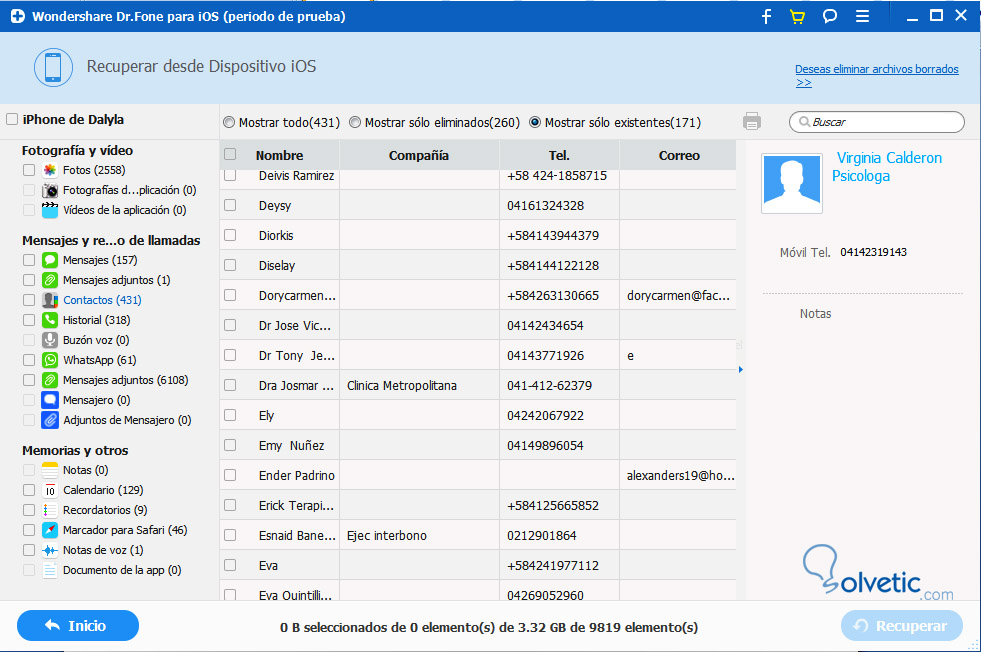Click the printer icon above contact list
This screenshot has height=652, width=981.
pyautogui.click(x=752, y=121)
